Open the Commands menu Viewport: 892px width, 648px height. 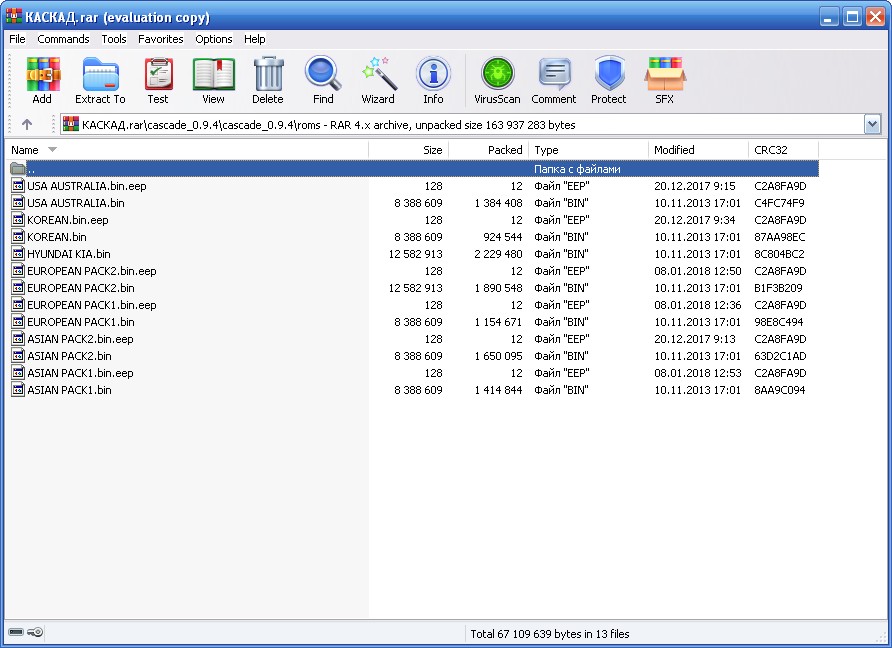(x=63, y=39)
